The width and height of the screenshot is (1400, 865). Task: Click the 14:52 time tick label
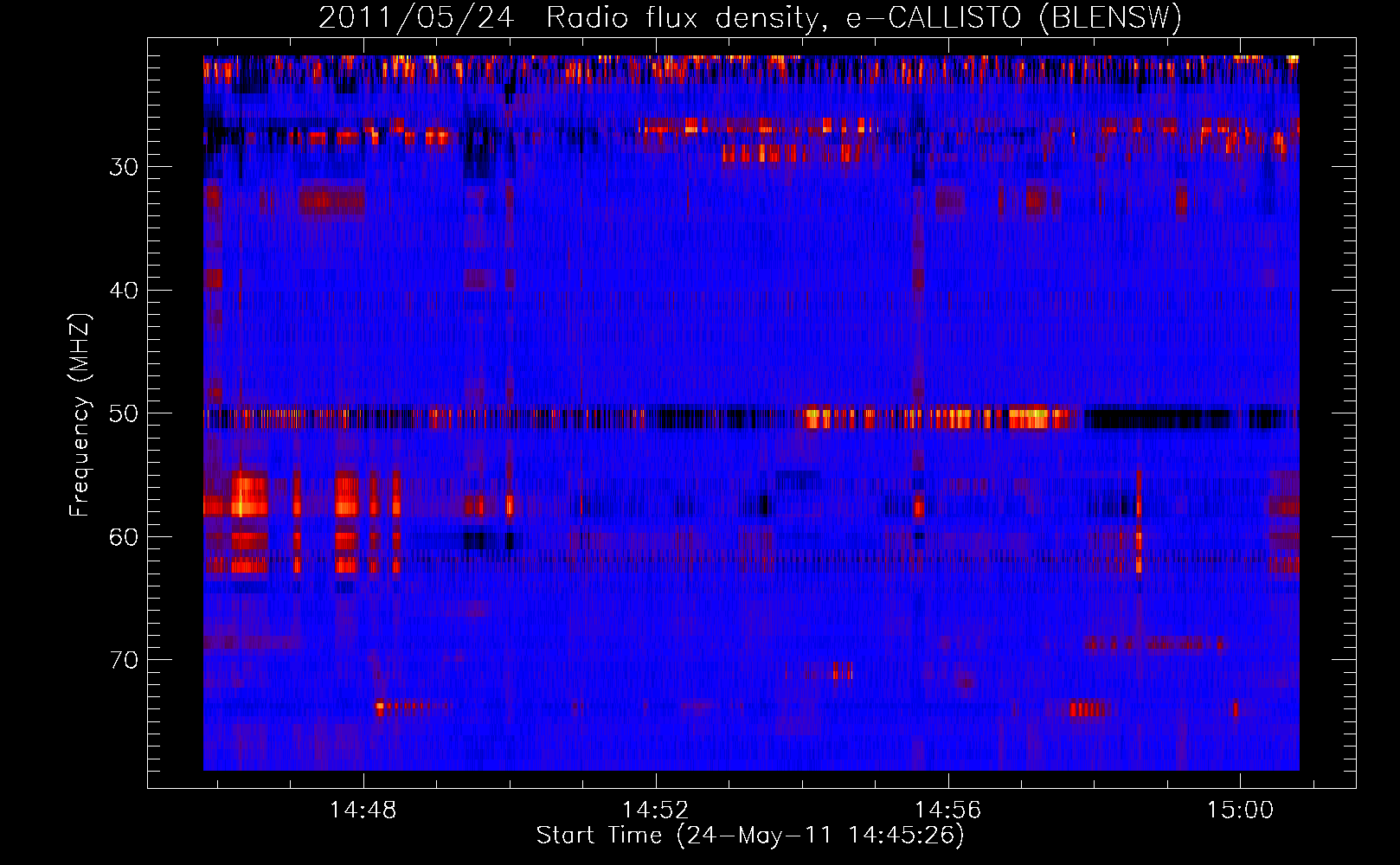[x=656, y=811]
